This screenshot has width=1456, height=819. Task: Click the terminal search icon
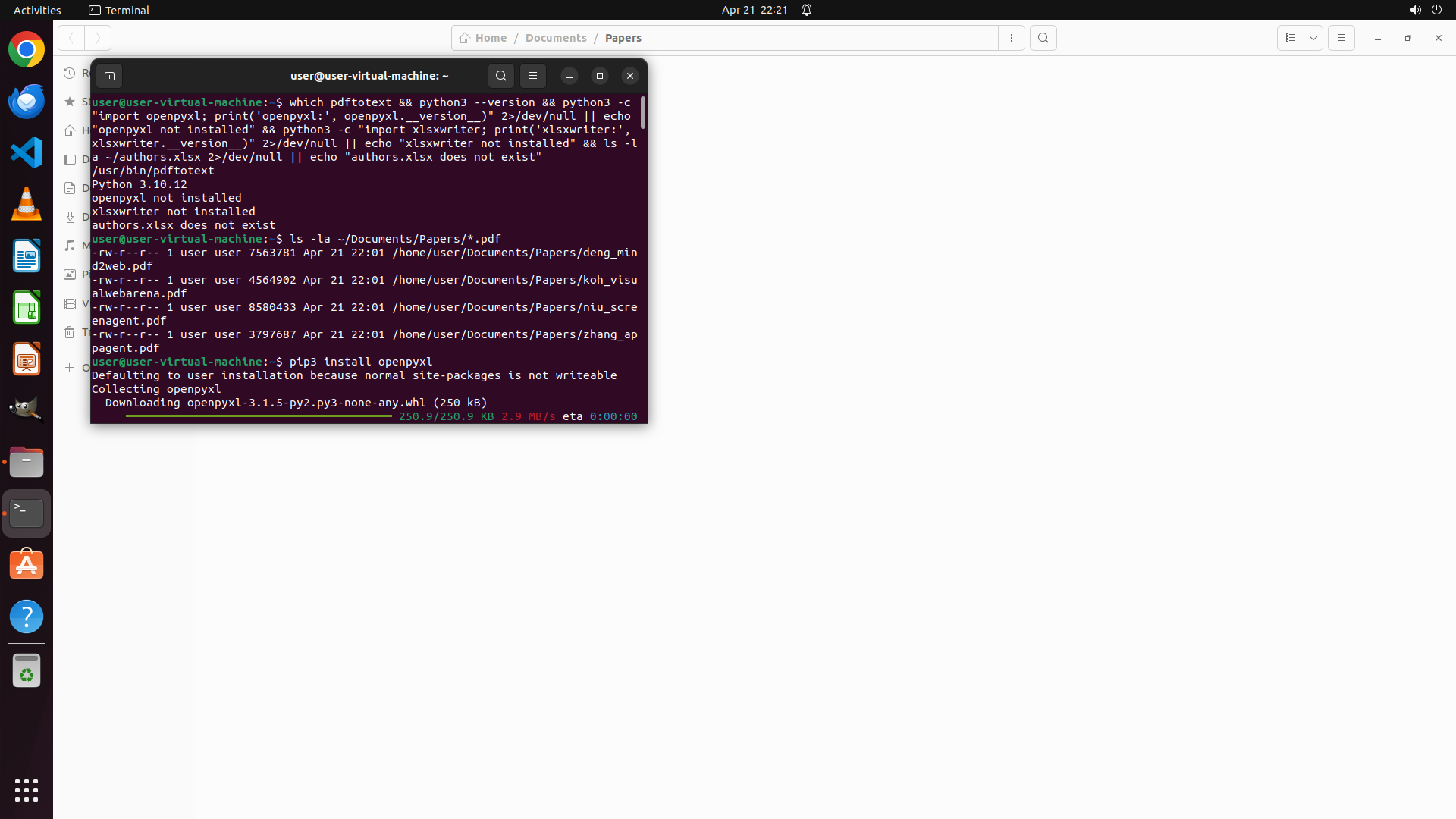tap(500, 76)
